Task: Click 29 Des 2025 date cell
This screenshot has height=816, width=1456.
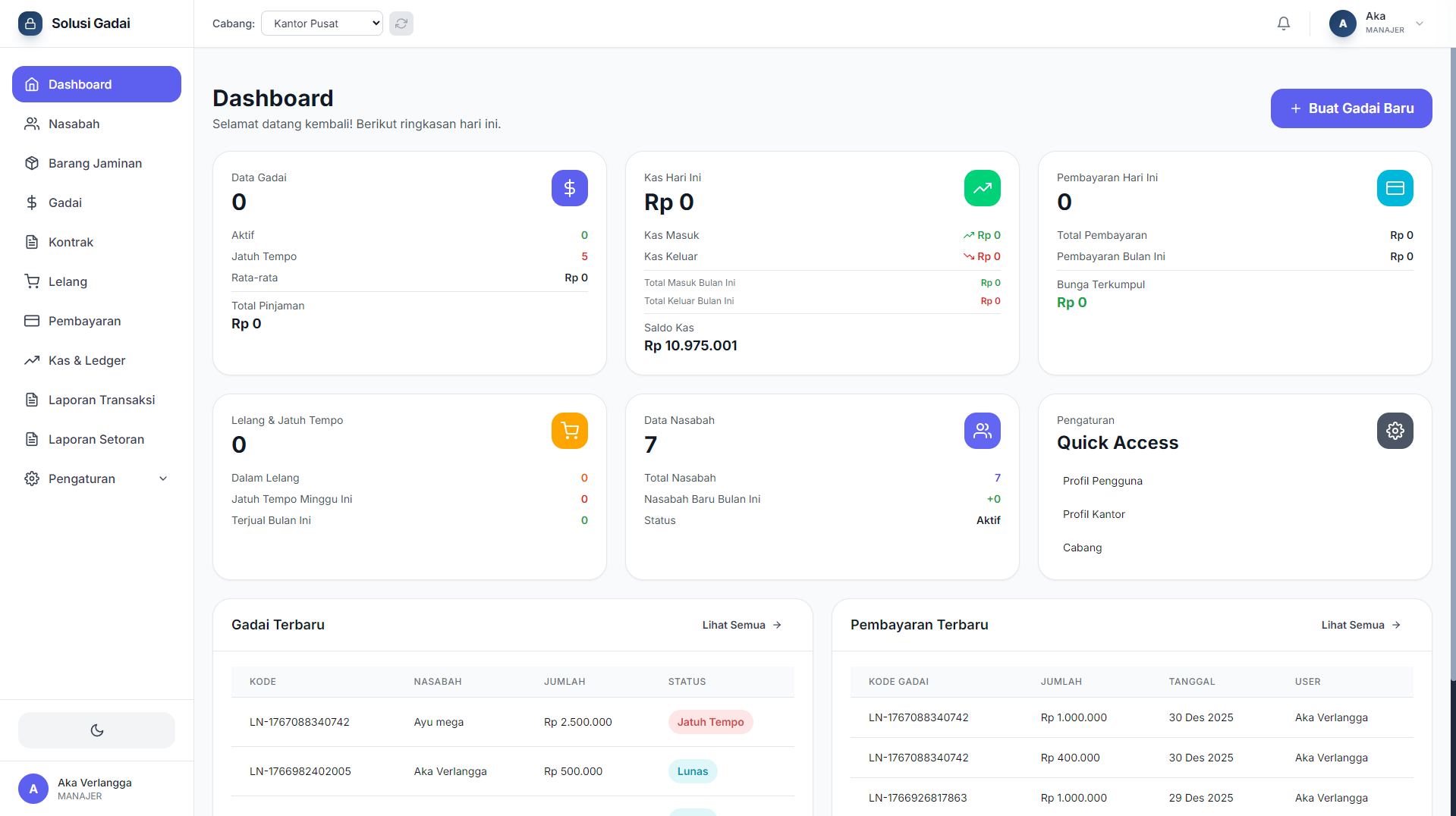Action: 1200,798
